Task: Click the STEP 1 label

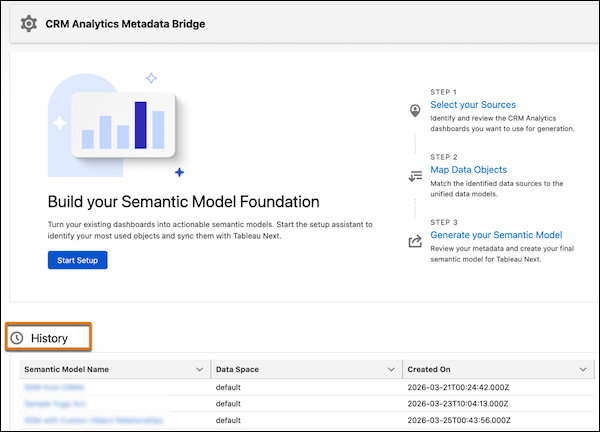Action: click(x=443, y=92)
